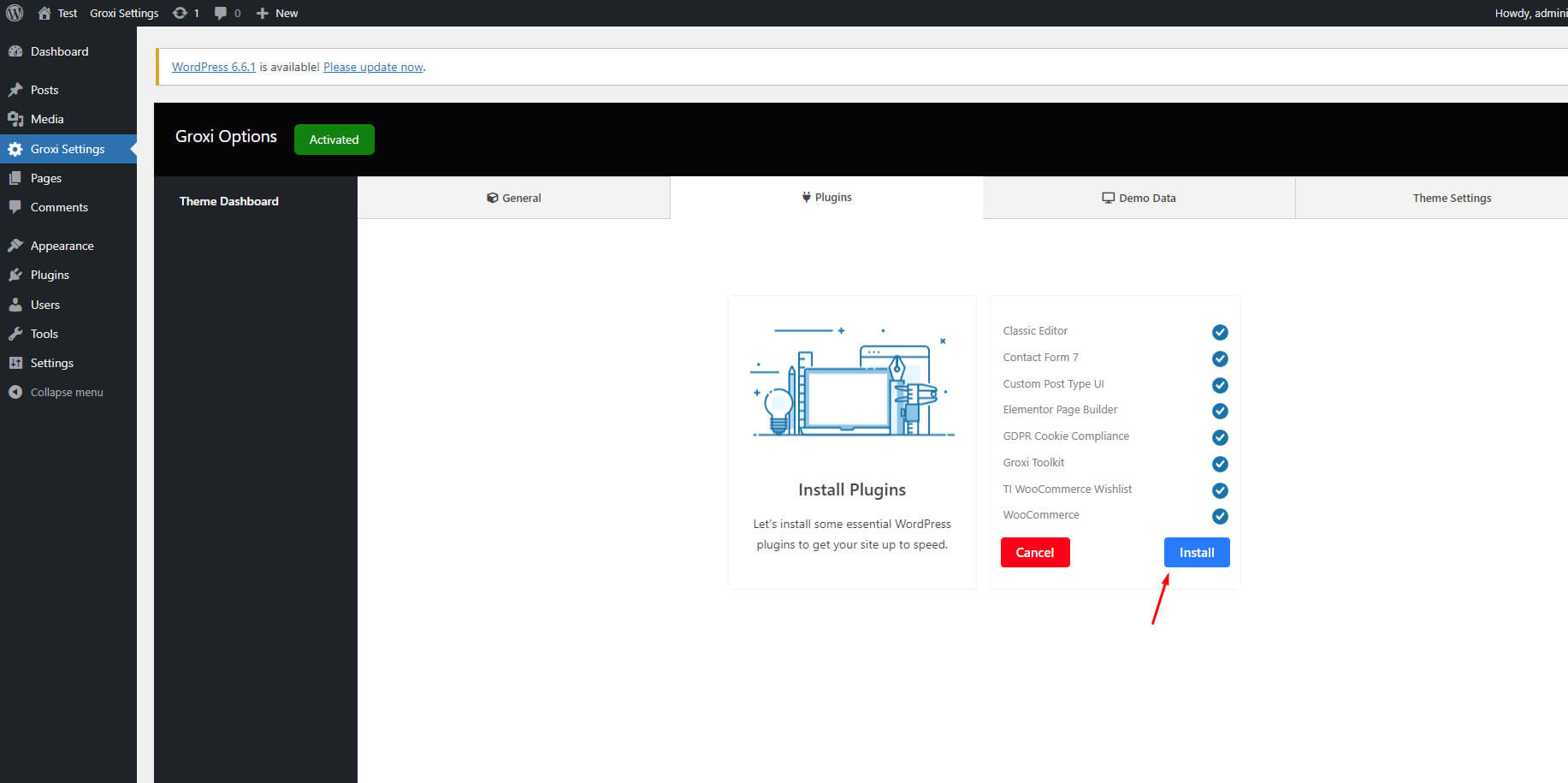Uncheck Custom Post Type UI plugin
The image size is (1568, 783).
click(1220, 385)
